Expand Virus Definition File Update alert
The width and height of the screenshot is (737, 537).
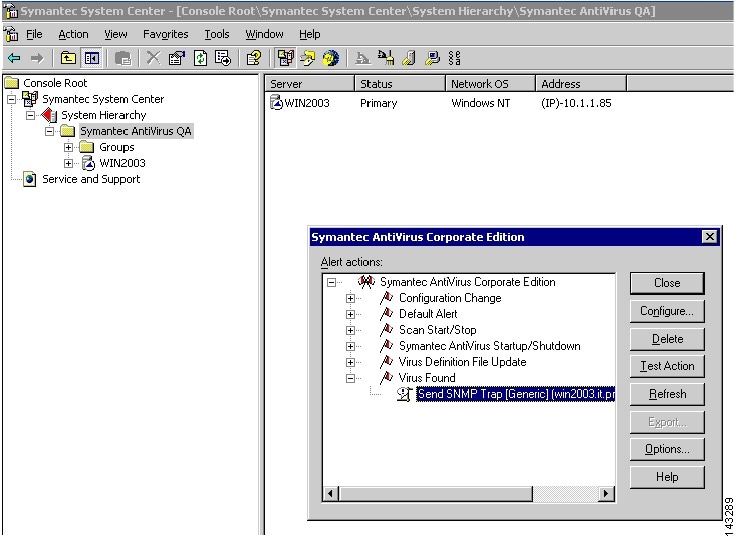350,362
